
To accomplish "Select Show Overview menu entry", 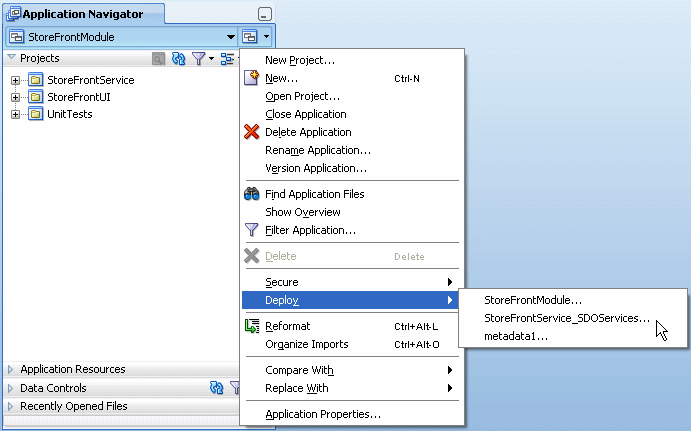I will click(x=353, y=212).
